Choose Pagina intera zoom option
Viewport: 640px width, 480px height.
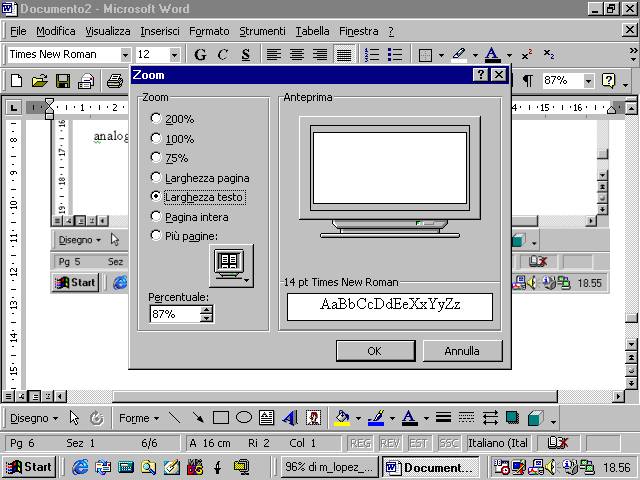click(x=189, y=217)
